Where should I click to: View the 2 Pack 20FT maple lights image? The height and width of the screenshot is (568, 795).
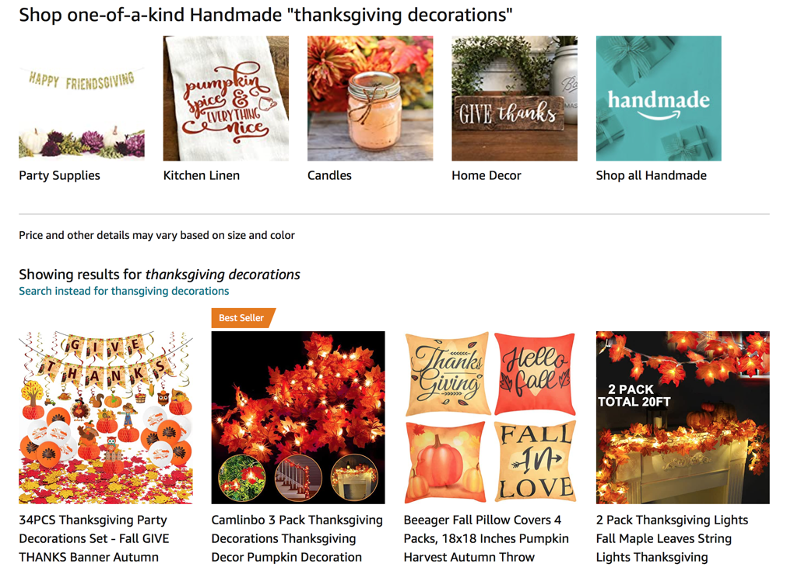click(683, 417)
